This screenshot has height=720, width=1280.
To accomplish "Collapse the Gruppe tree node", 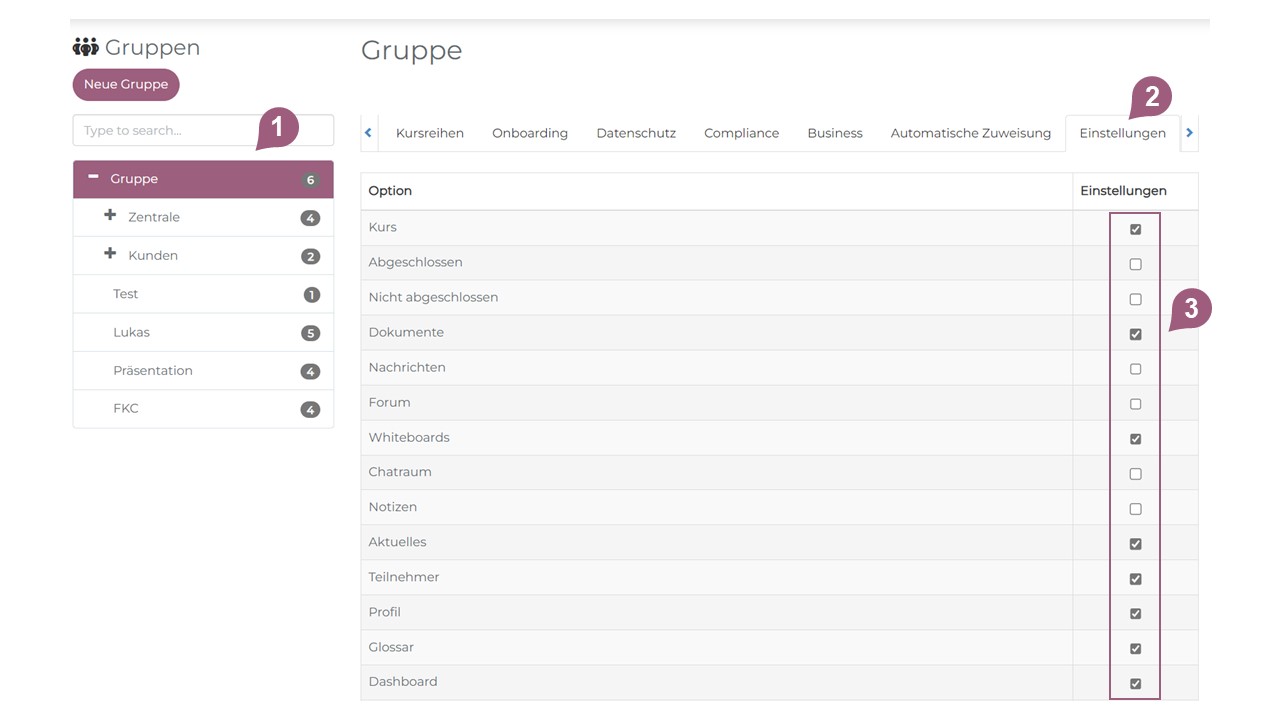I will click(93, 177).
